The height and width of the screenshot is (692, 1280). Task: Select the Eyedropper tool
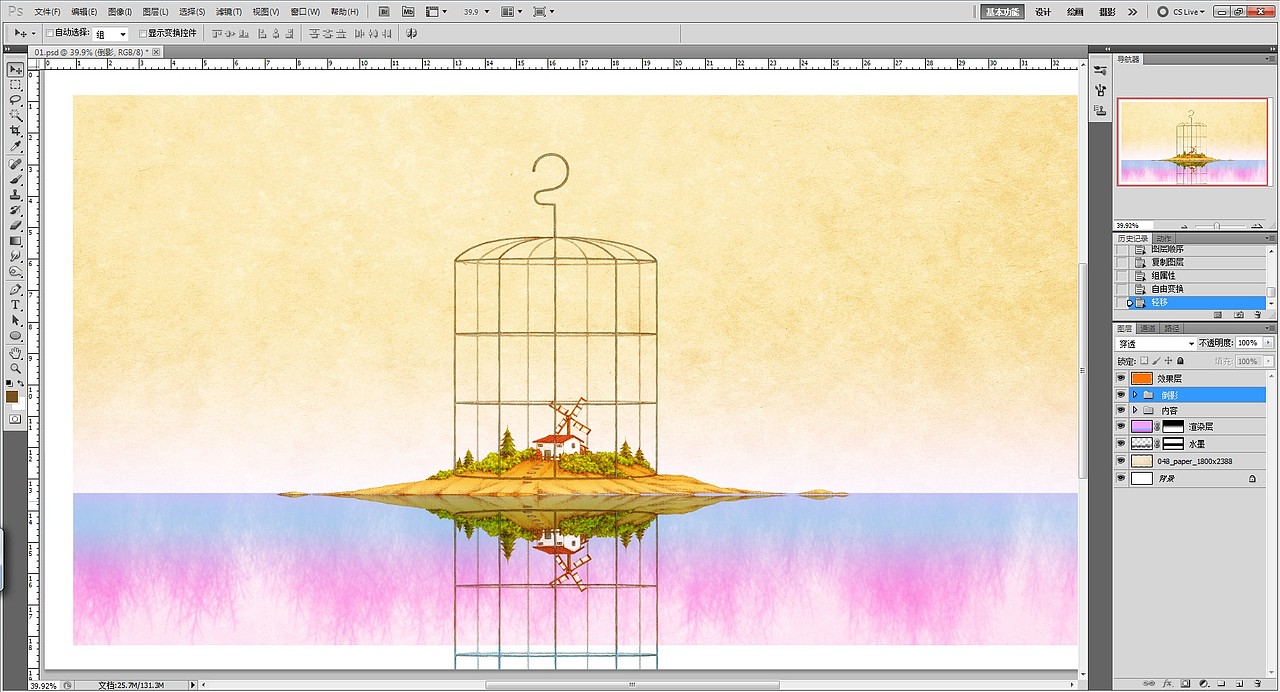pyautogui.click(x=16, y=147)
